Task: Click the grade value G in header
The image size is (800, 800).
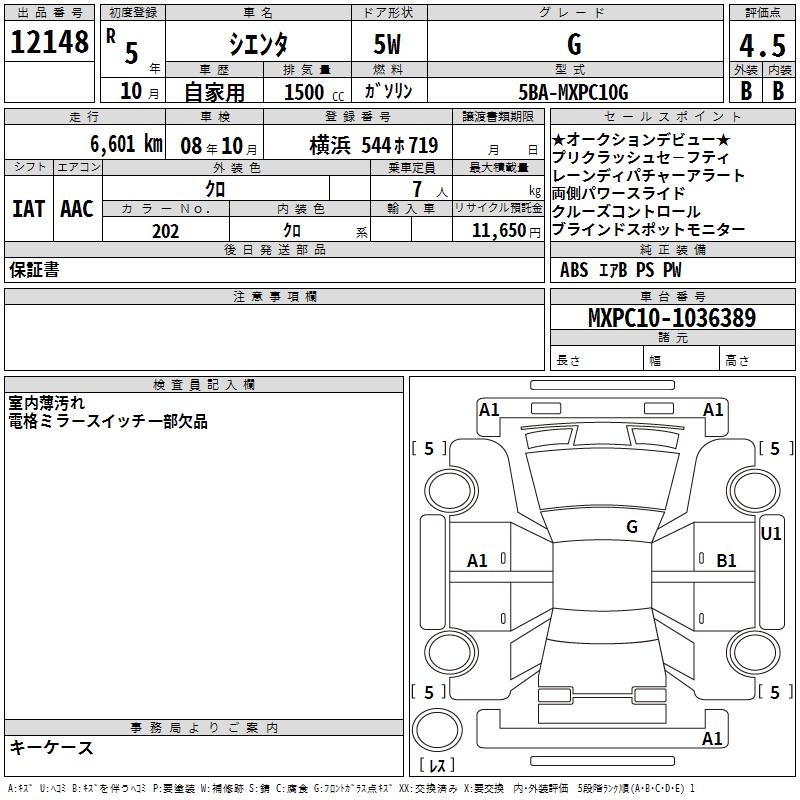Action: [574, 44]
